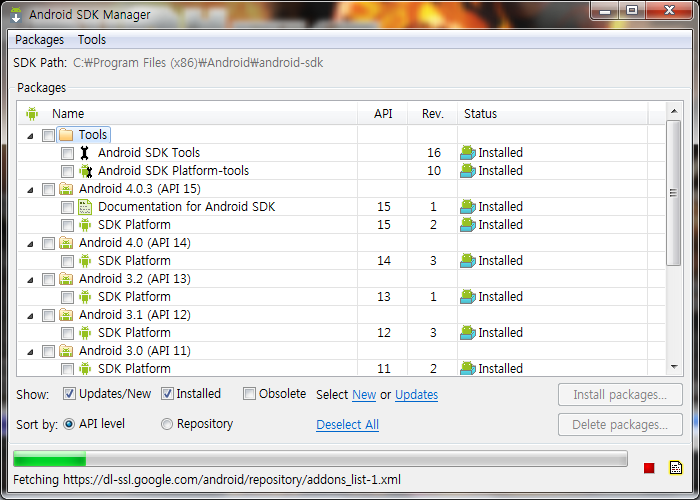Viewport: 700px width, 500px height.
Task: Select the Android SDK Platform-tools row text
Action: 173,171
